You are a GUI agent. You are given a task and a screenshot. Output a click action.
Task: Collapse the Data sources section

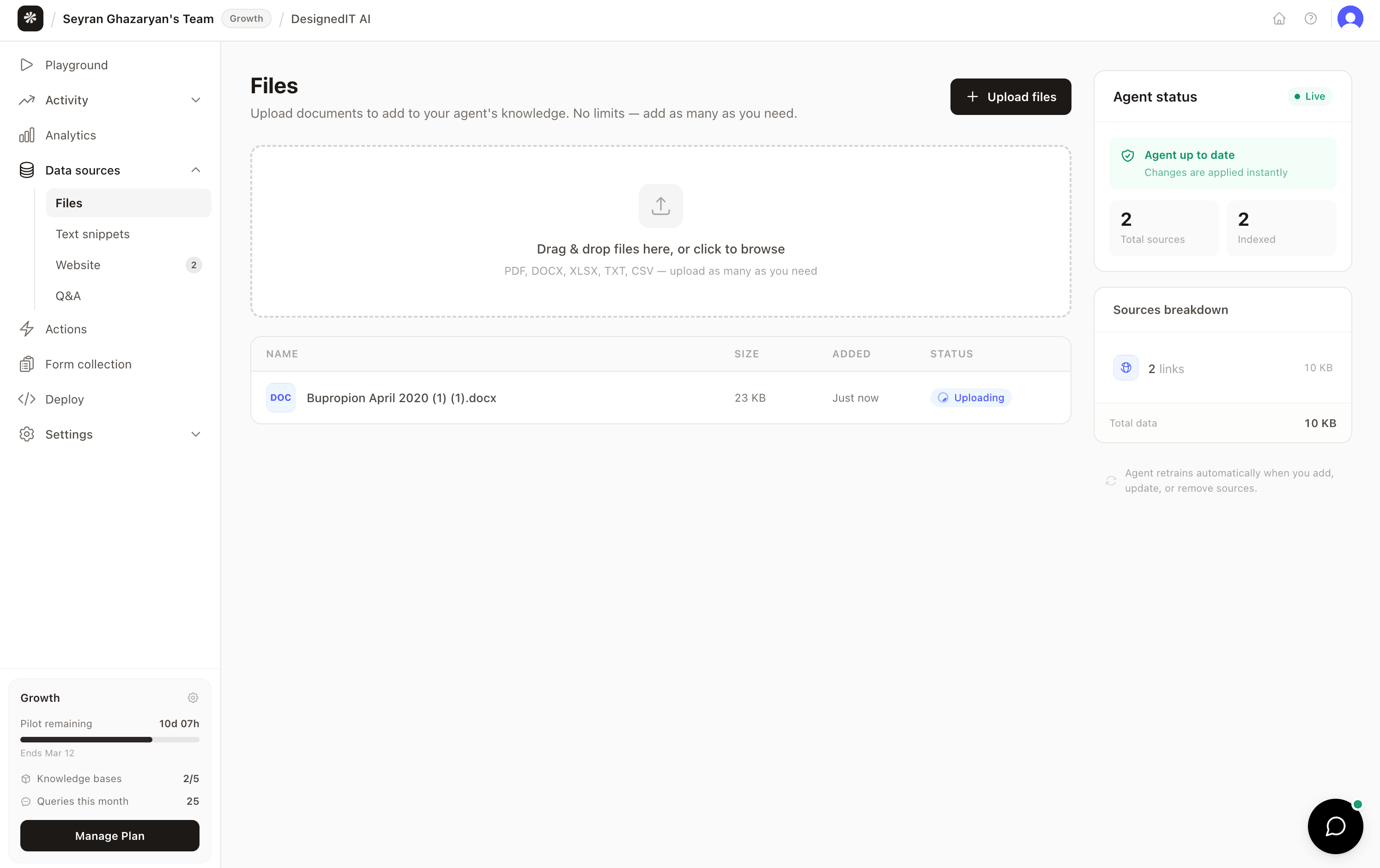pos(195,170)
